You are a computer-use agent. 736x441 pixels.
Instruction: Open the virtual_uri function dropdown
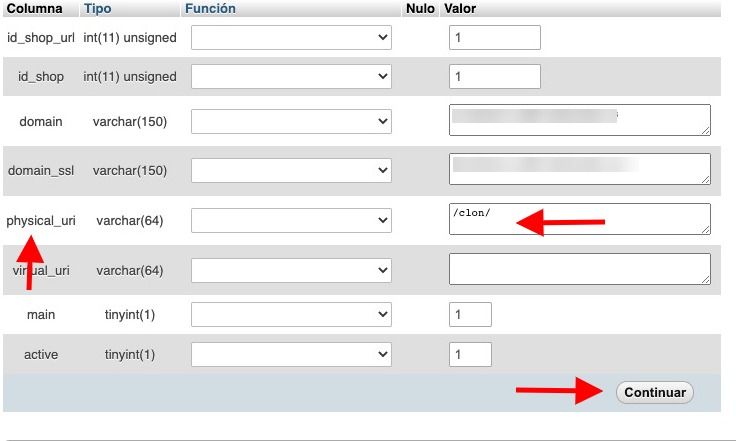pyautogui.click(x=291, y=270)
